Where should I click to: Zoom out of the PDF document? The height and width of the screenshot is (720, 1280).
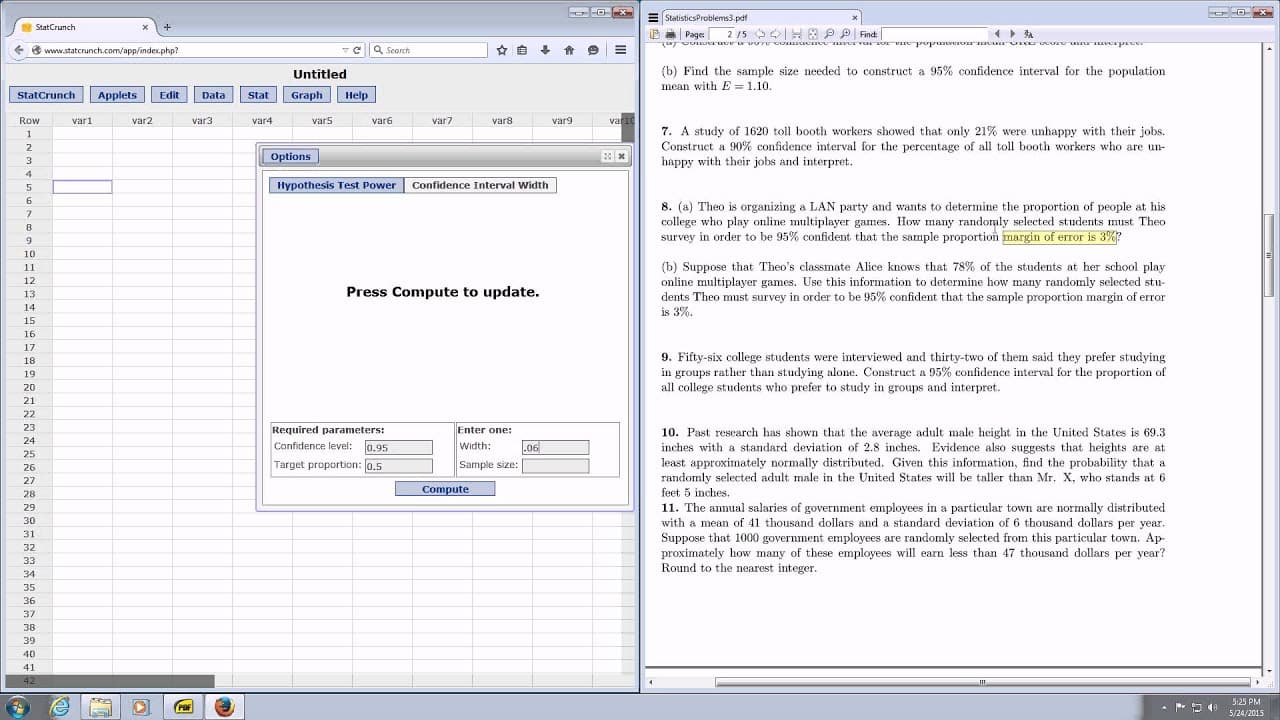830,34
